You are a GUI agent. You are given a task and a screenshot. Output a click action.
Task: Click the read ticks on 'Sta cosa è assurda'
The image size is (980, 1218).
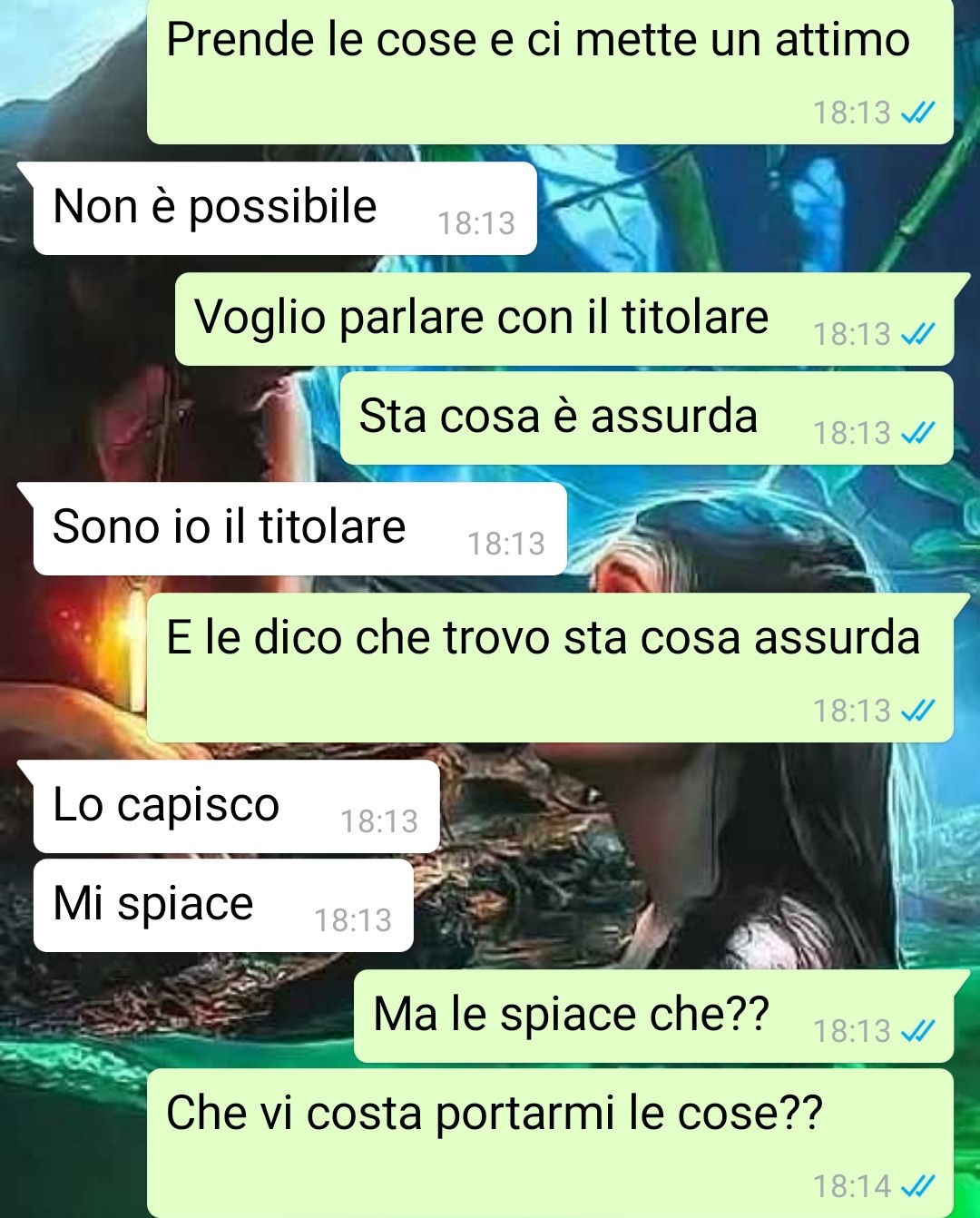917,433
